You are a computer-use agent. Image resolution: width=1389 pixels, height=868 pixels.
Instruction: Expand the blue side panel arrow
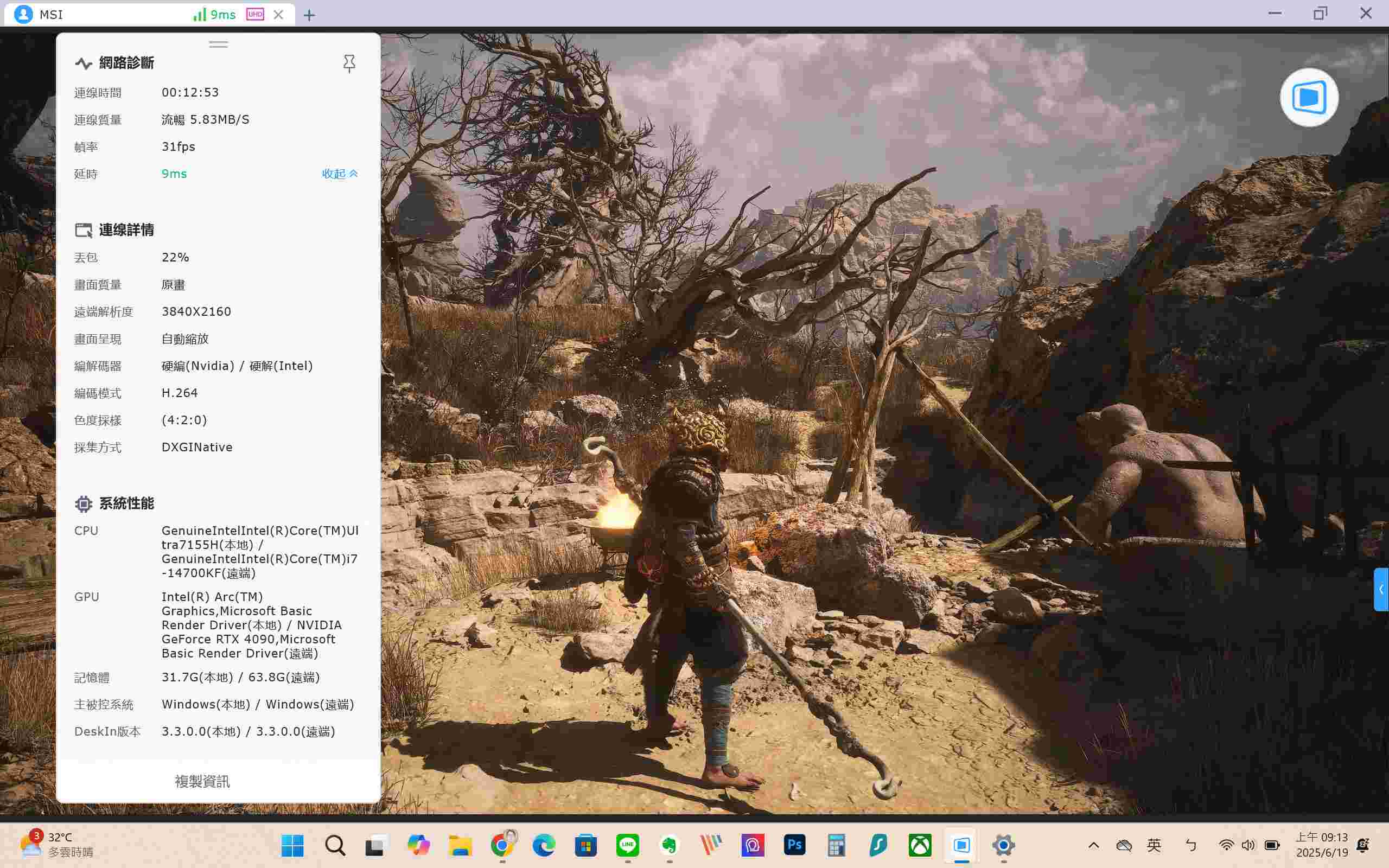click(x=1381, y=589)
